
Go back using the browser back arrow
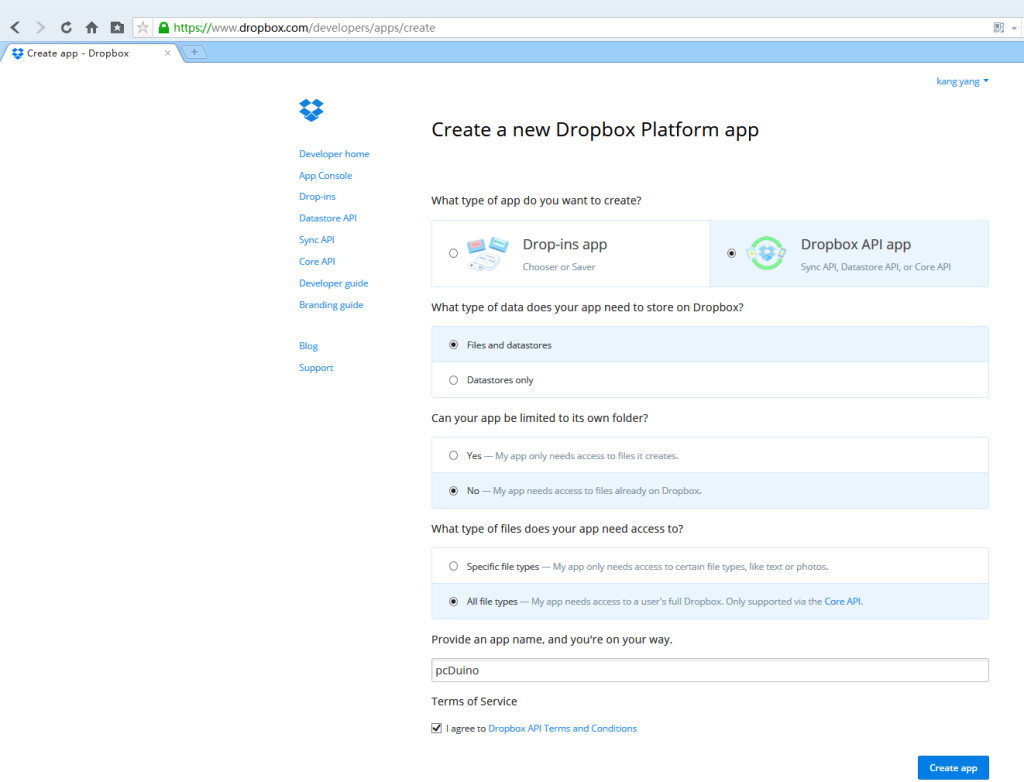15,27
